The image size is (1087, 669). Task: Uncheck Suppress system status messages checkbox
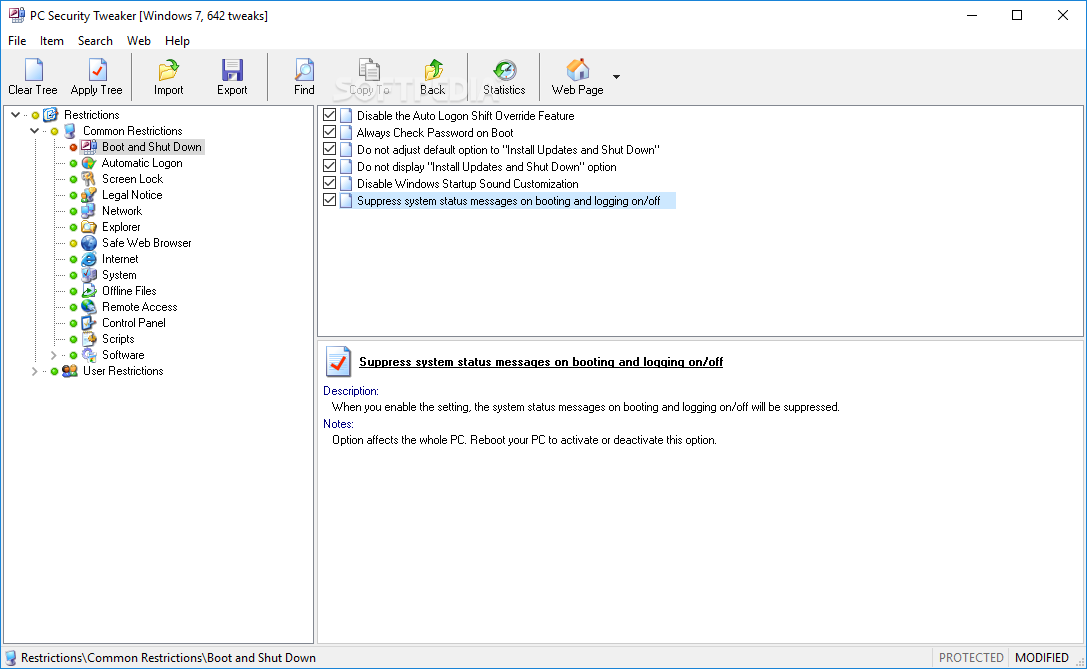click(x=330, y=200)
